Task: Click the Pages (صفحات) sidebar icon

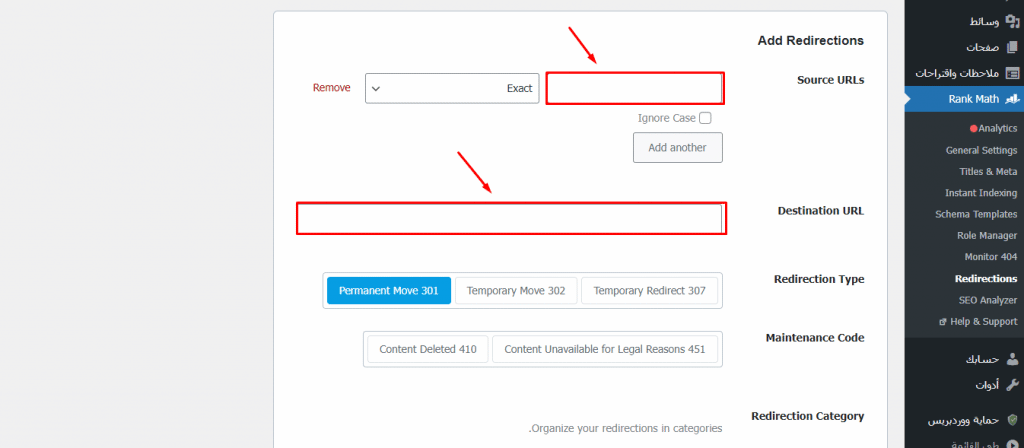Action: (1012, 47)
